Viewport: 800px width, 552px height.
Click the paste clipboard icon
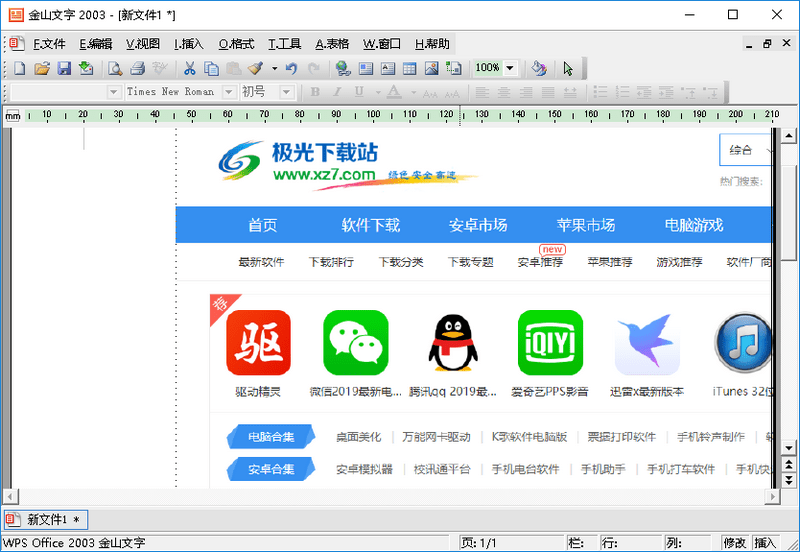[233, 68]
